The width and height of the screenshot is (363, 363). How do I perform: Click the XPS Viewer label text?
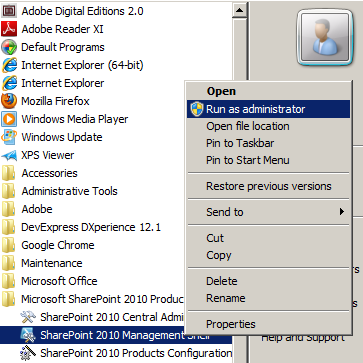click(x=48, y=155)
